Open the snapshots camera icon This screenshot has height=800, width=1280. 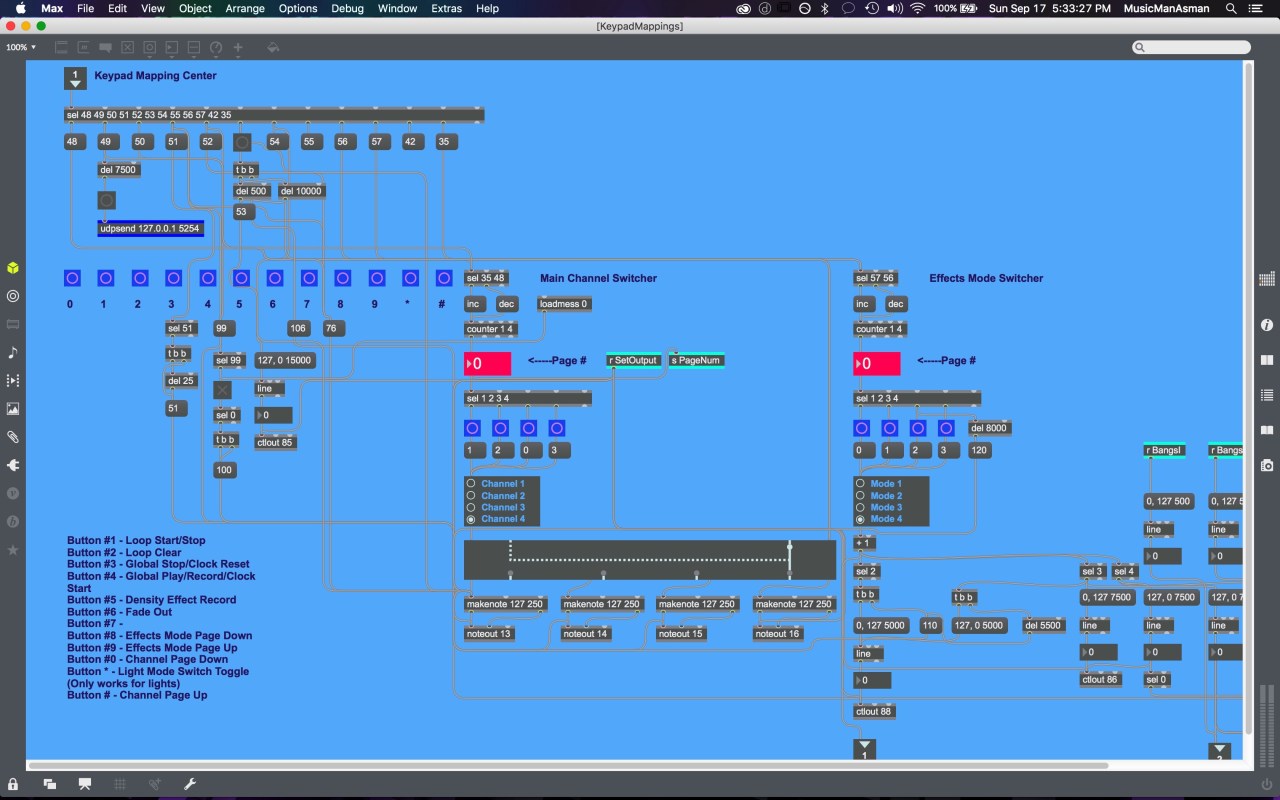point(1267,465)
